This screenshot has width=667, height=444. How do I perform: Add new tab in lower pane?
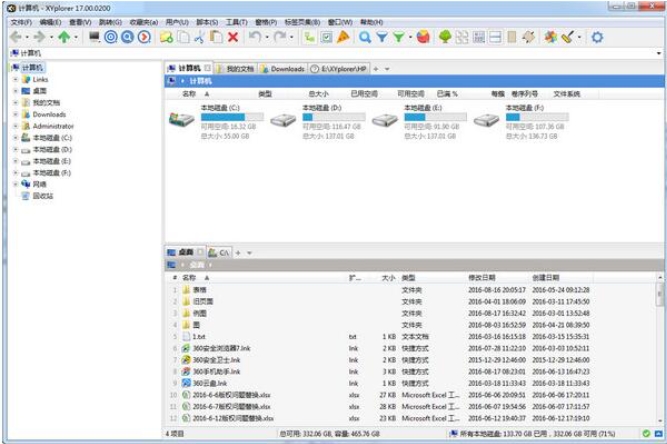tap(238, 253)
